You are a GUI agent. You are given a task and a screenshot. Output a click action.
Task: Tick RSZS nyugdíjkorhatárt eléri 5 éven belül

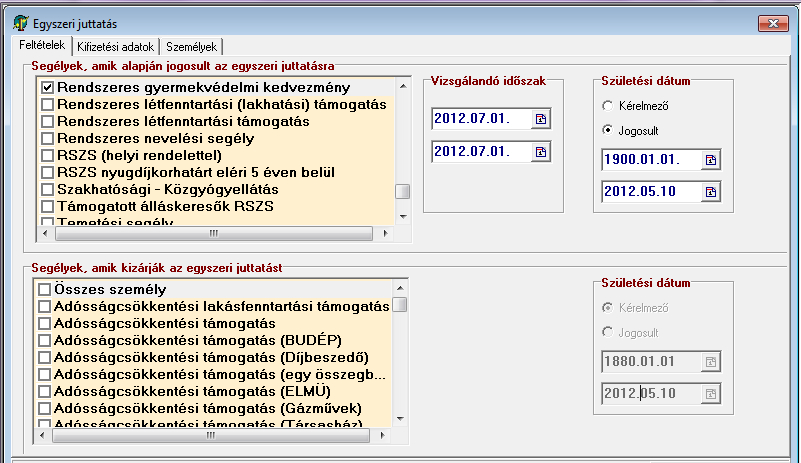[x=48, y=173]
